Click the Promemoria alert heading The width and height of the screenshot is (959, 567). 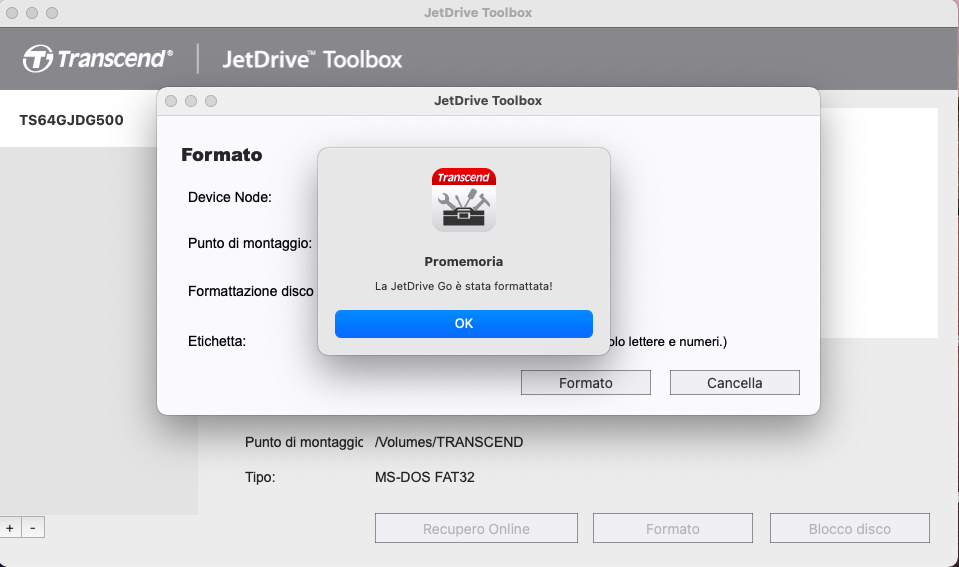click(x=464, y=261)
